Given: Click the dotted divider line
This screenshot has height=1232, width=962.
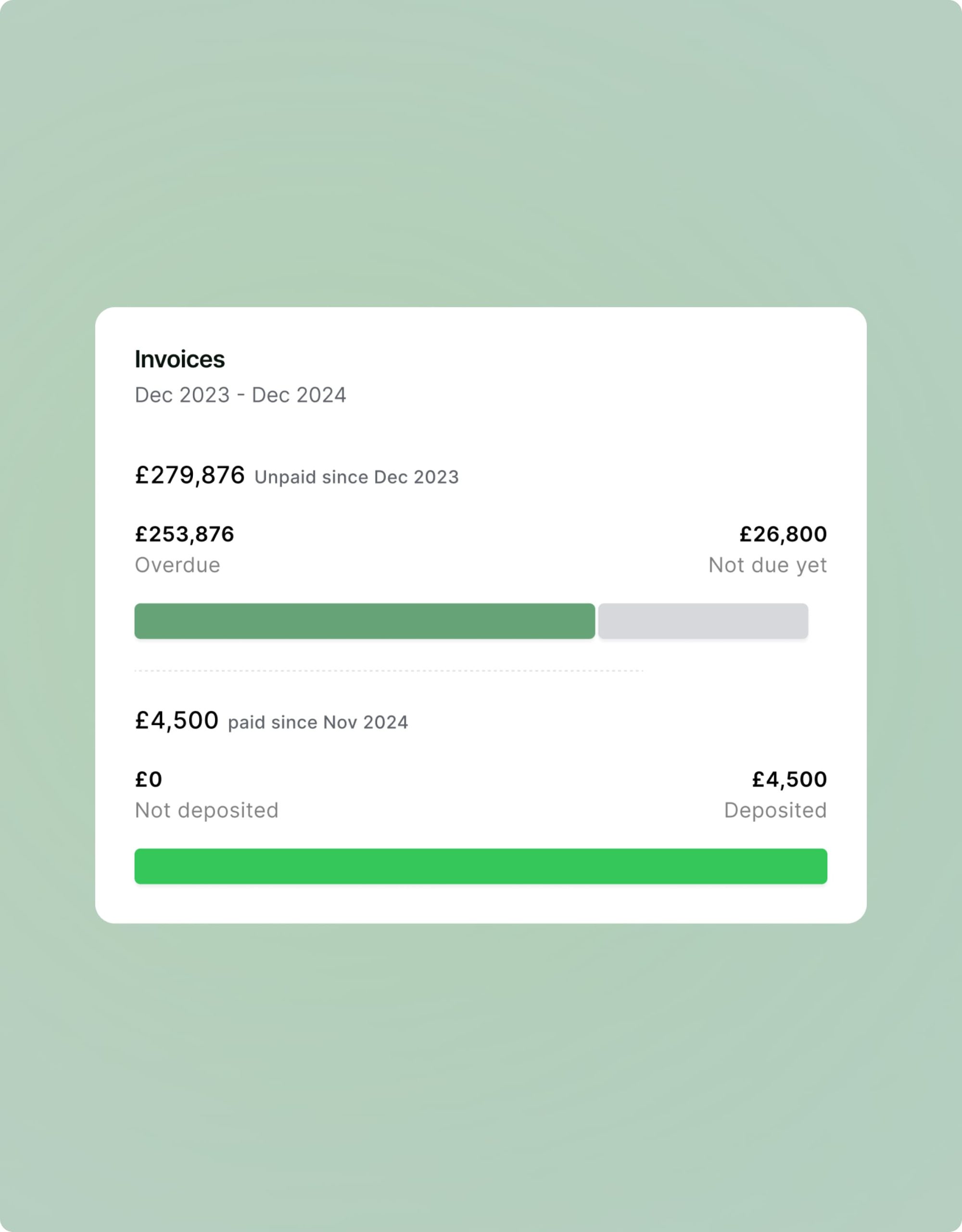Looking at the screenshot, I should coord(389,671).
